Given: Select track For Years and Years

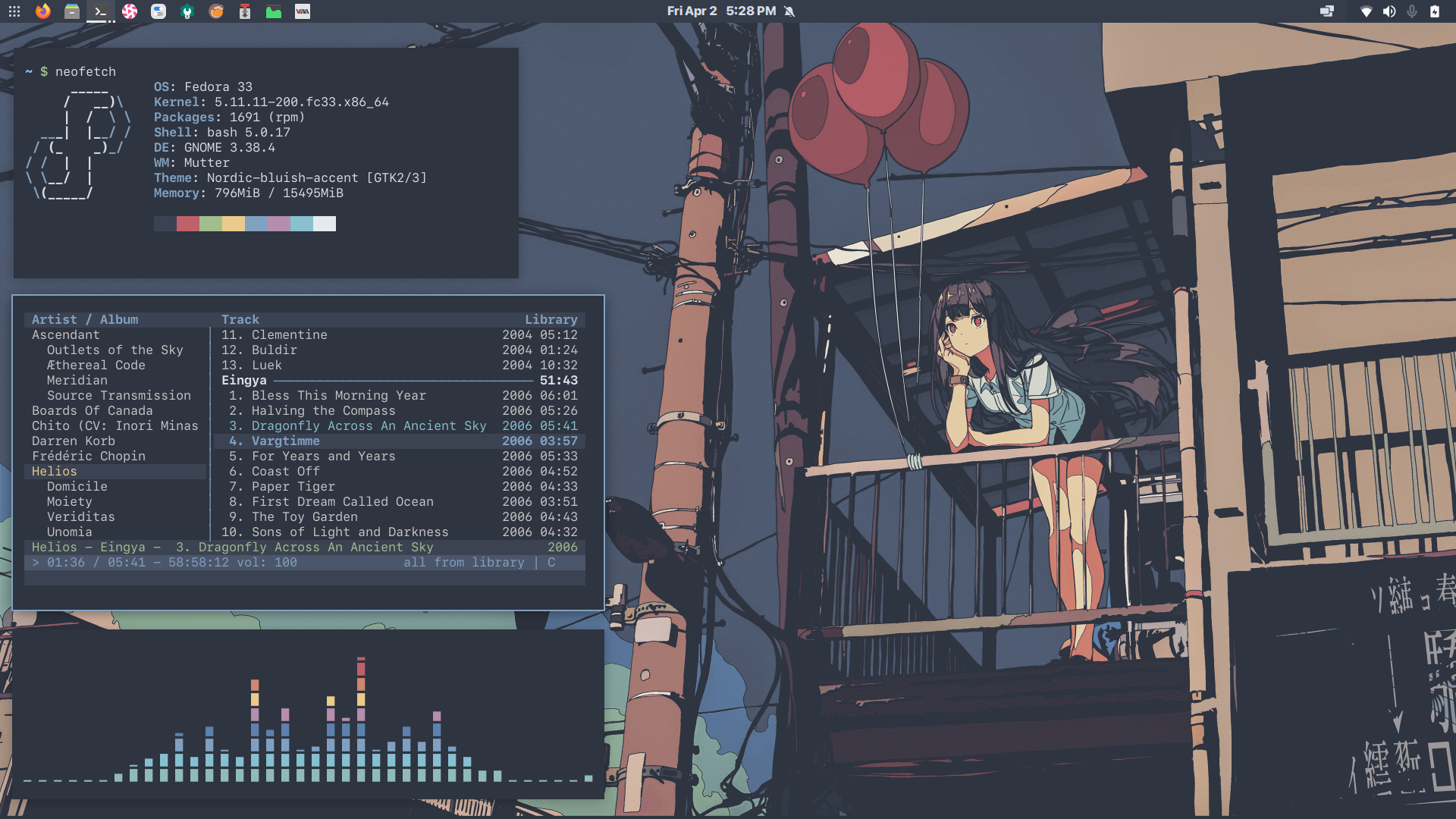Looking at the screenshot, I should [400, 456].
